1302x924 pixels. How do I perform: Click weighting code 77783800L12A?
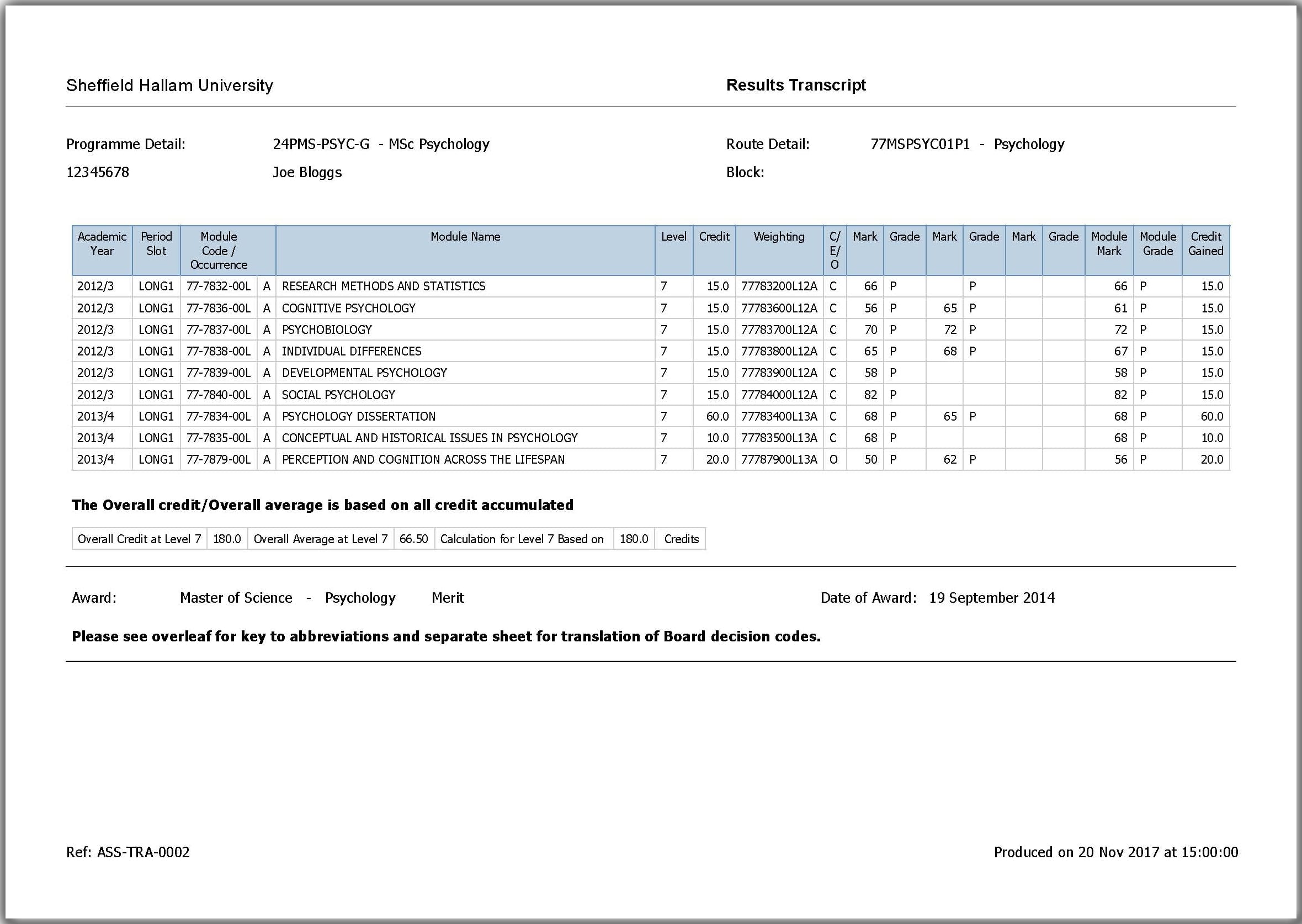(x=779, y=351)
